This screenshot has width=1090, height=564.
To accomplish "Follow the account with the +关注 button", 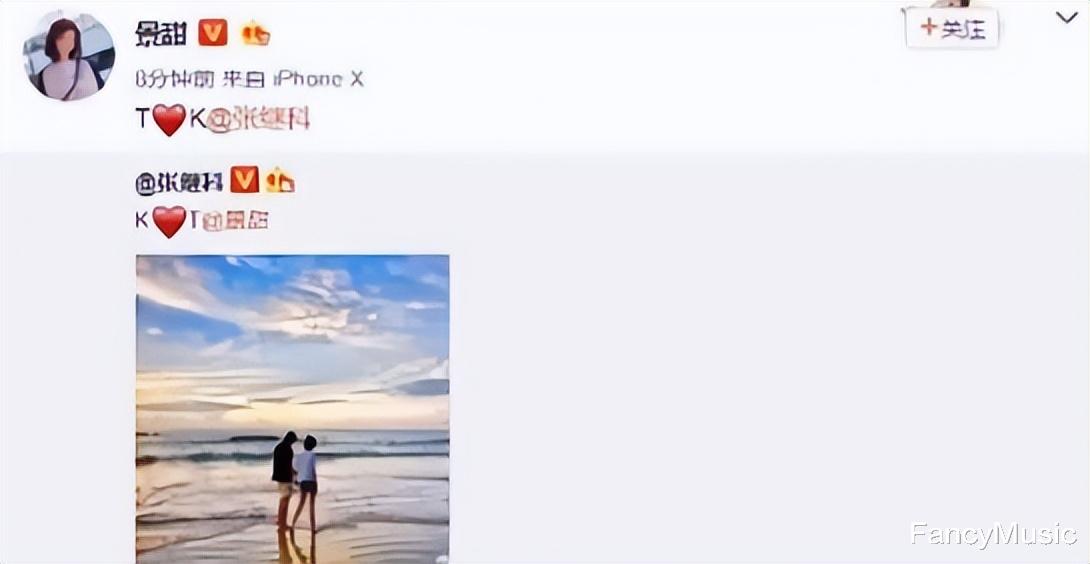I will [x=952, y=29].
